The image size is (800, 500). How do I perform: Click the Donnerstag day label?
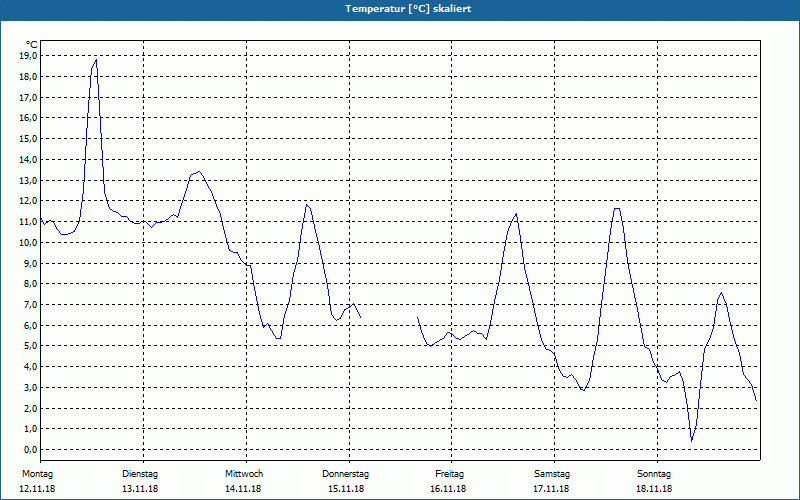click(345, 474)
